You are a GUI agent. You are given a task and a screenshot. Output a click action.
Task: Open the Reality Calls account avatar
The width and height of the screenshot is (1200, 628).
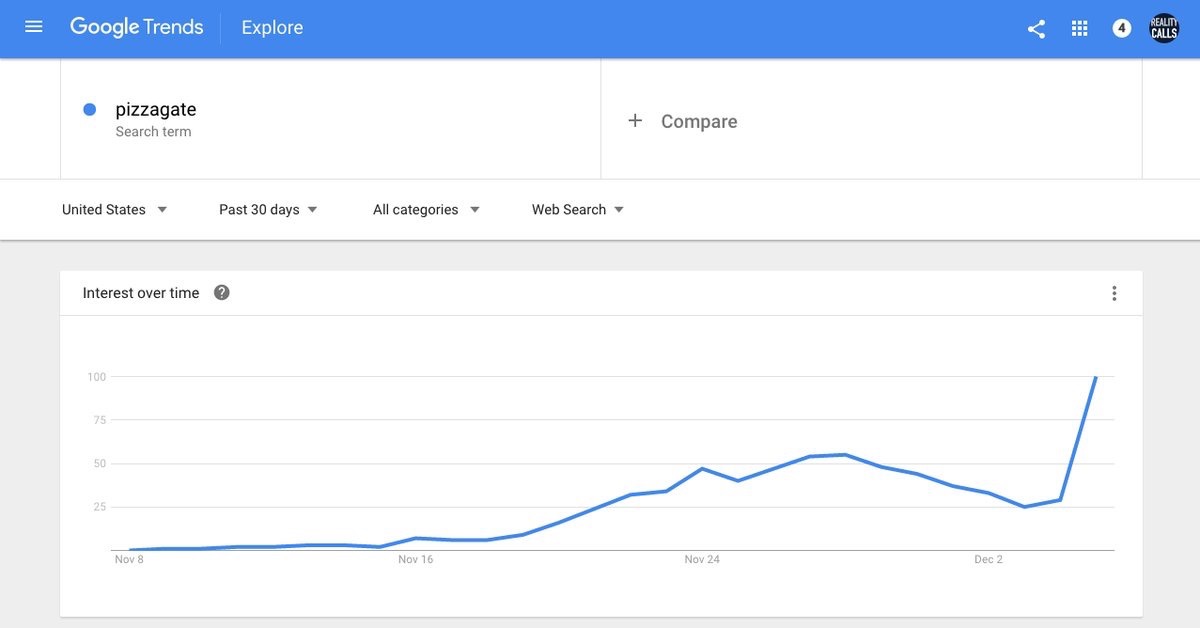point(1164,28)
